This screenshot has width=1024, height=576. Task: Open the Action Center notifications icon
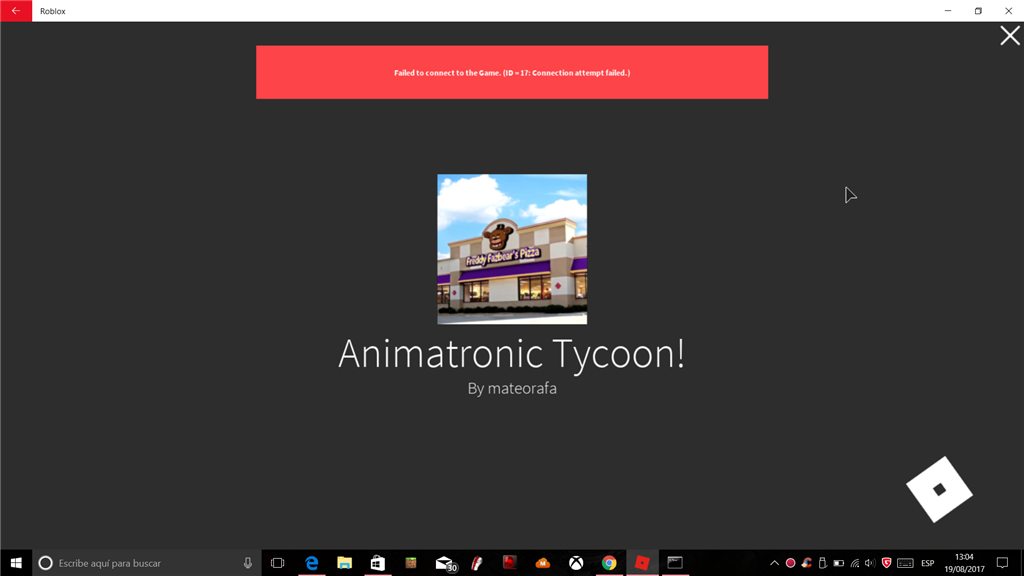point(1002,563)
